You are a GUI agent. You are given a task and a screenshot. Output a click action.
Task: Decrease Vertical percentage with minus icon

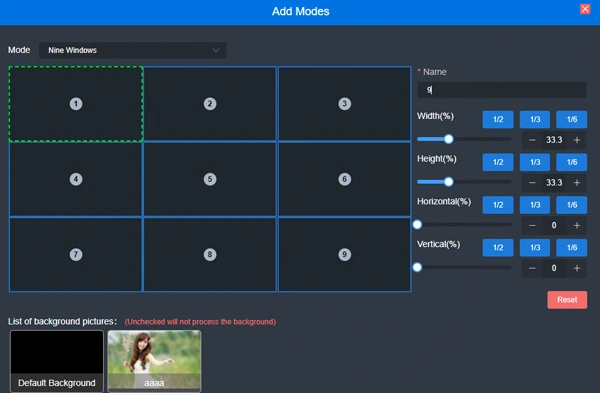(x=532, y=268)
